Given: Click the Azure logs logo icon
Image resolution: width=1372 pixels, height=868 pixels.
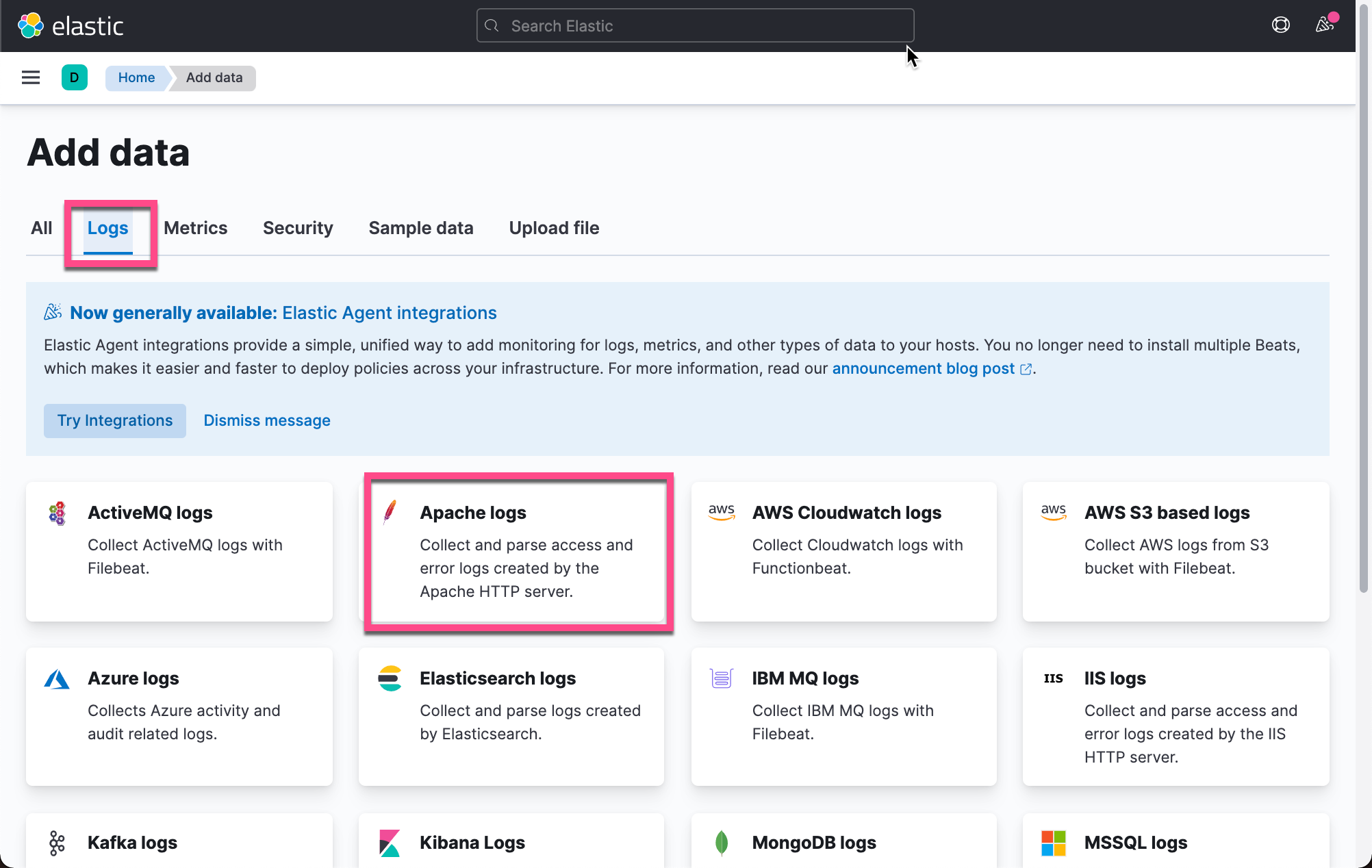Looking at the screenshot, I should (x=57, y=679).
